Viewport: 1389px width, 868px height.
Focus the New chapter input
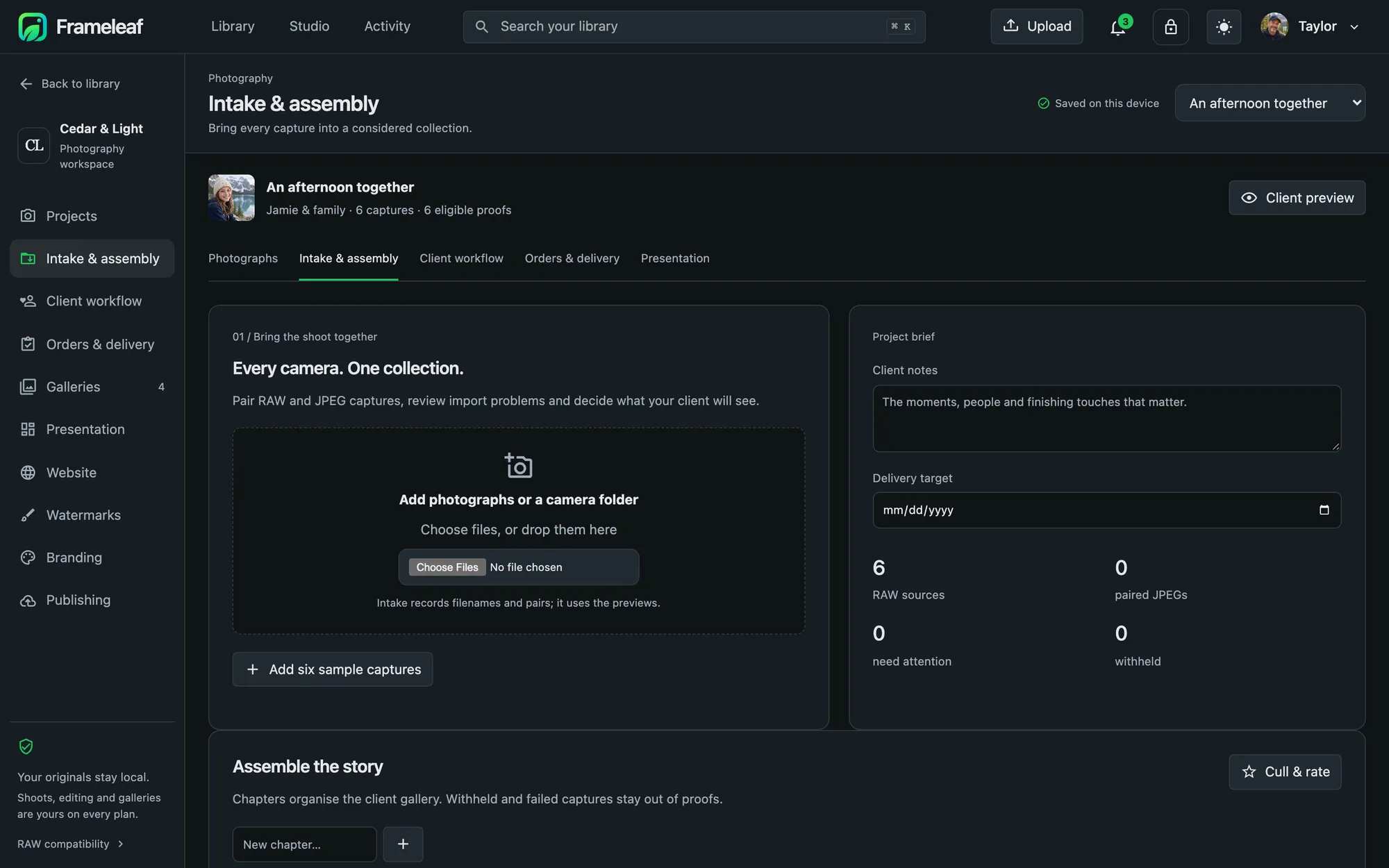coord(304,844)
